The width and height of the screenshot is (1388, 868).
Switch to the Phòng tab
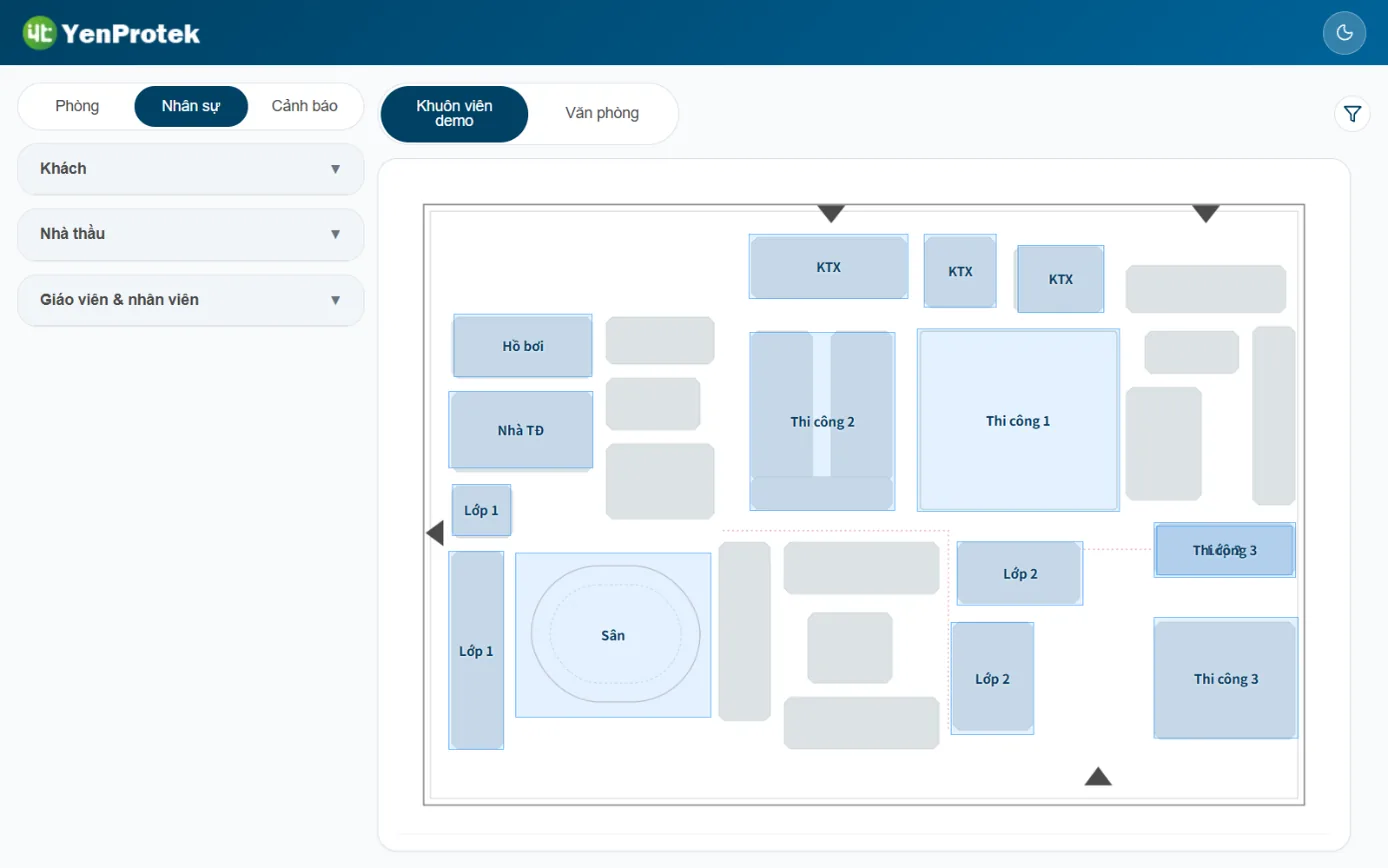pyautogui.click(x=77, y=106)
